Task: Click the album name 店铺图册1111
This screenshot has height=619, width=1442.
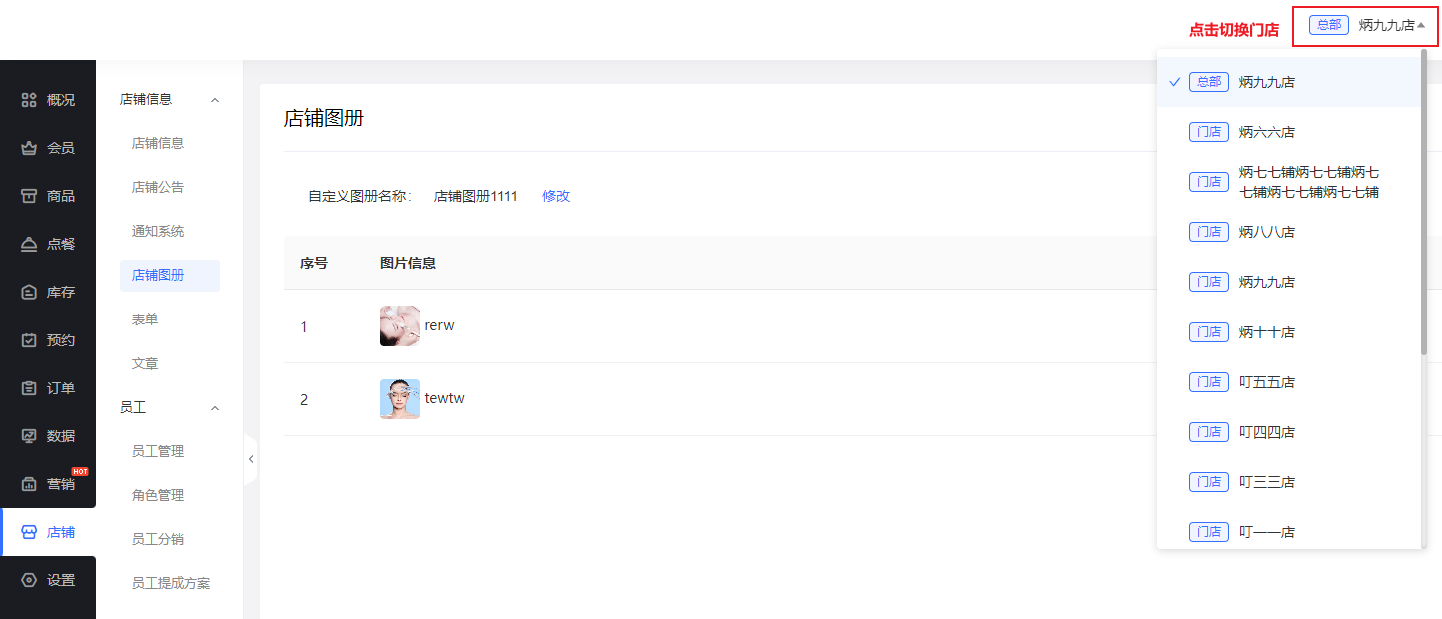Action: pyautogui.click(x=476, y=196)
